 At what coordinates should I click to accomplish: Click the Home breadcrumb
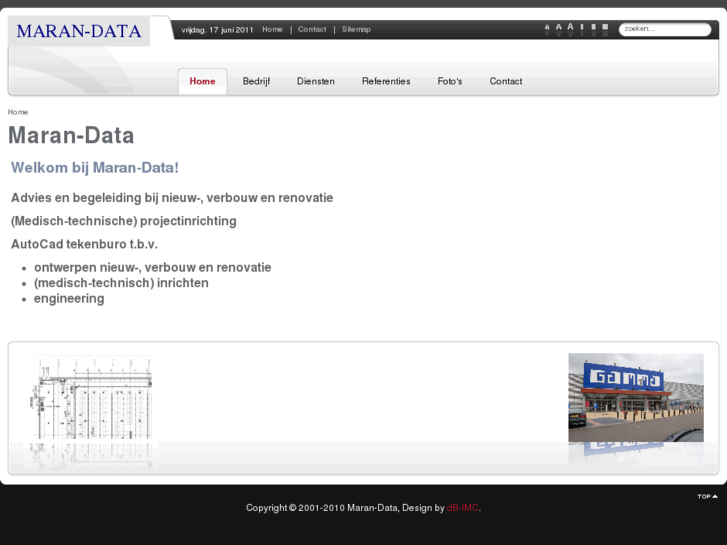(18, 112)
